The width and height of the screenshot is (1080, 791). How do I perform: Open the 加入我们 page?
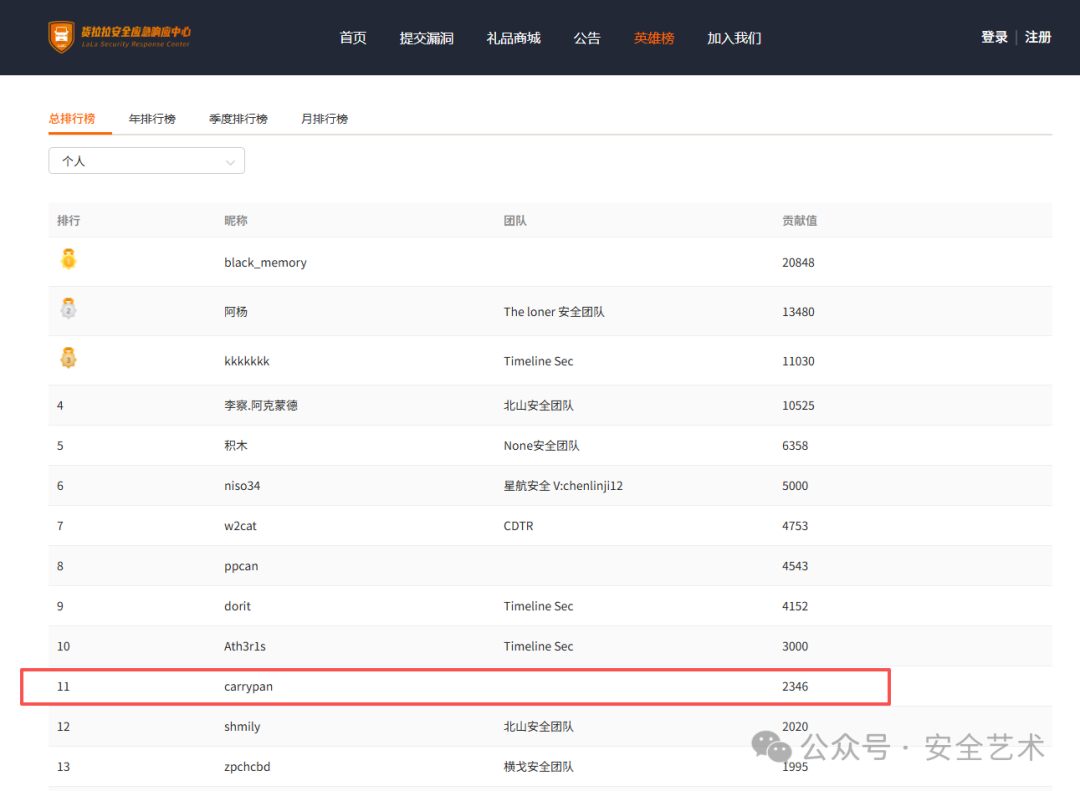click(734, 38)
